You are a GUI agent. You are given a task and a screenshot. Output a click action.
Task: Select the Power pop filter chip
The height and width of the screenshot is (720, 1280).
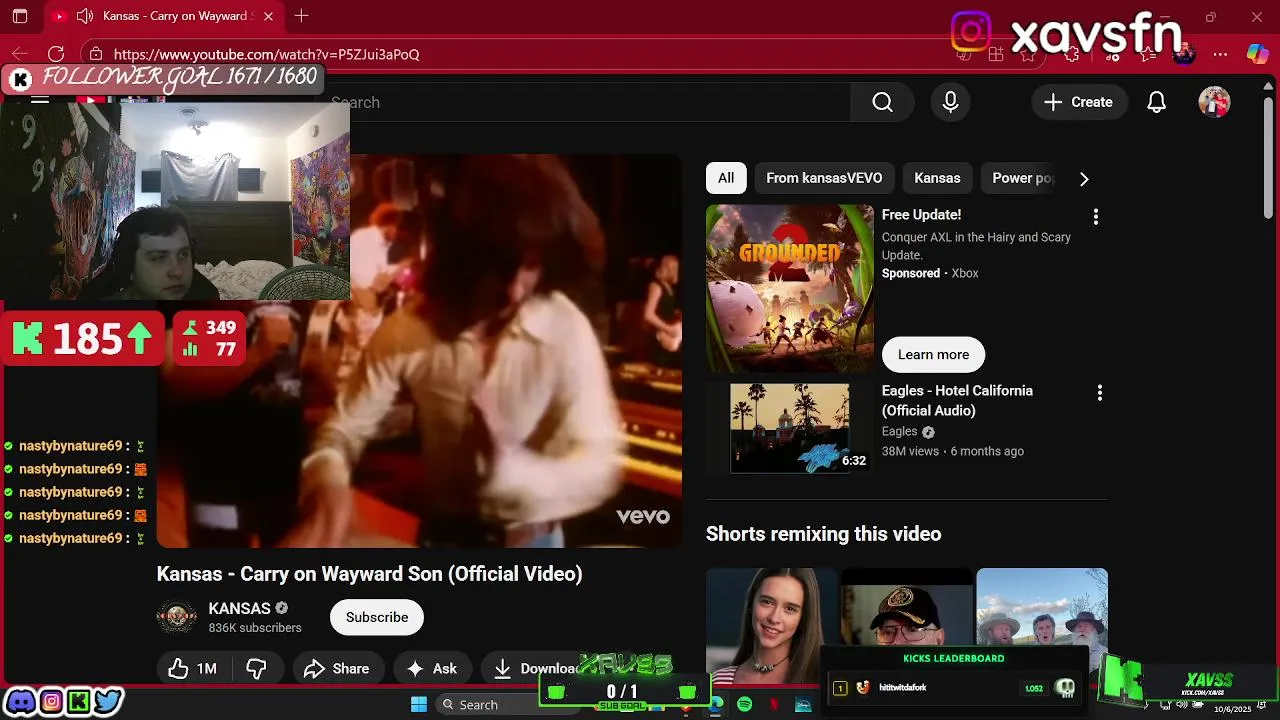(1022, 178)
